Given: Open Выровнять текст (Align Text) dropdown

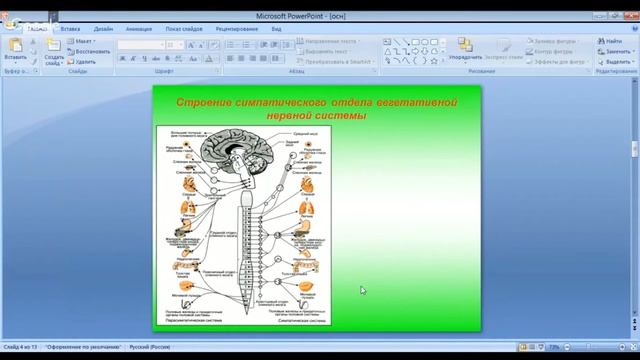Looking at the screenshot, I should [x=323, y=52].
